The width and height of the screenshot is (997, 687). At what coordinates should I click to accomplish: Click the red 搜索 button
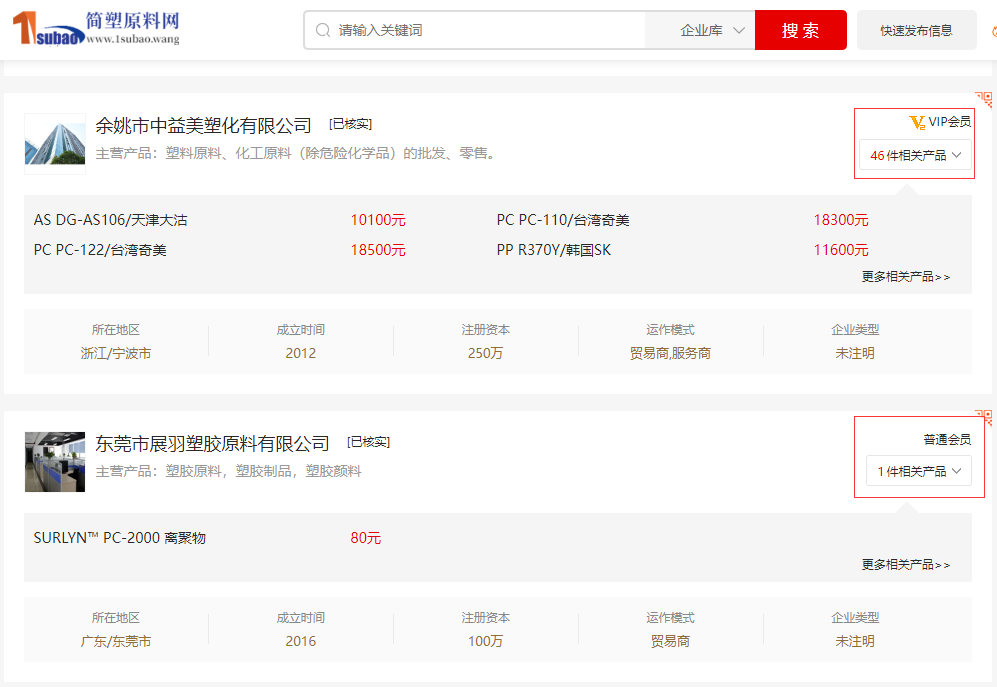(x=801, y=30)
